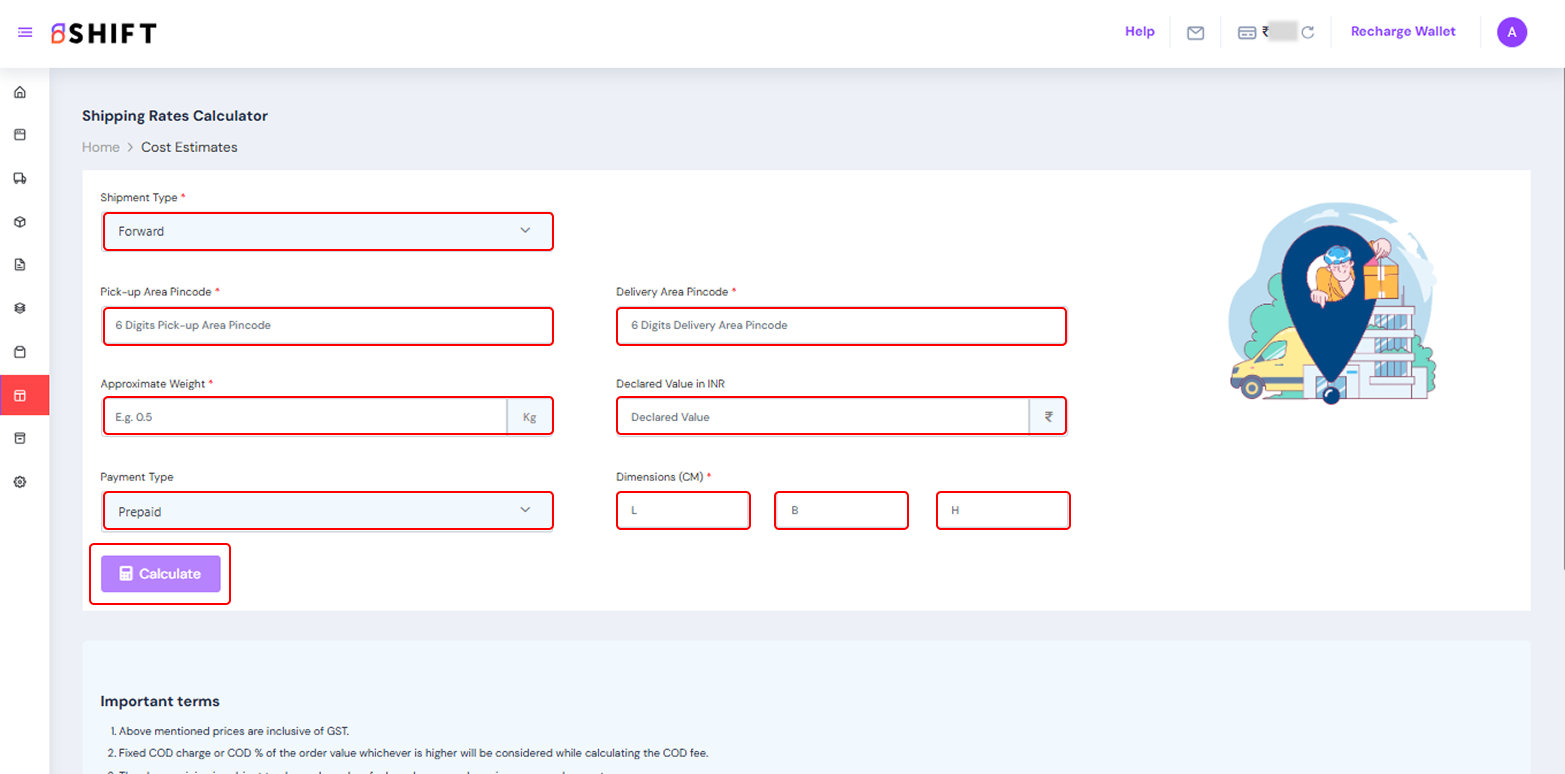Focus the Pick-up Area Pincode field
The height and width of the screenshot is (774, 1565).
[x=327, y=326]
